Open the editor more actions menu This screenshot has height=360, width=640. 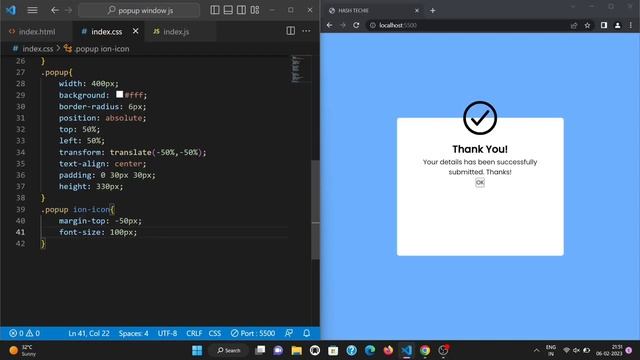pyautogui.click(x=306, y=31)
